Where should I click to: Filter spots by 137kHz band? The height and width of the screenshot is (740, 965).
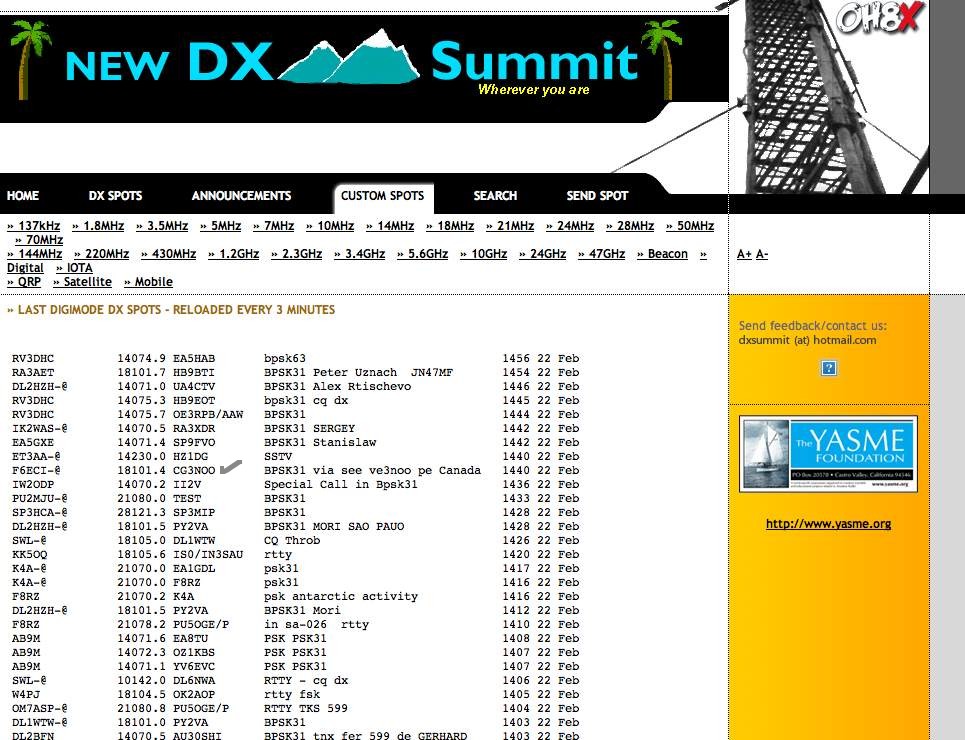(x=34, y=226)
